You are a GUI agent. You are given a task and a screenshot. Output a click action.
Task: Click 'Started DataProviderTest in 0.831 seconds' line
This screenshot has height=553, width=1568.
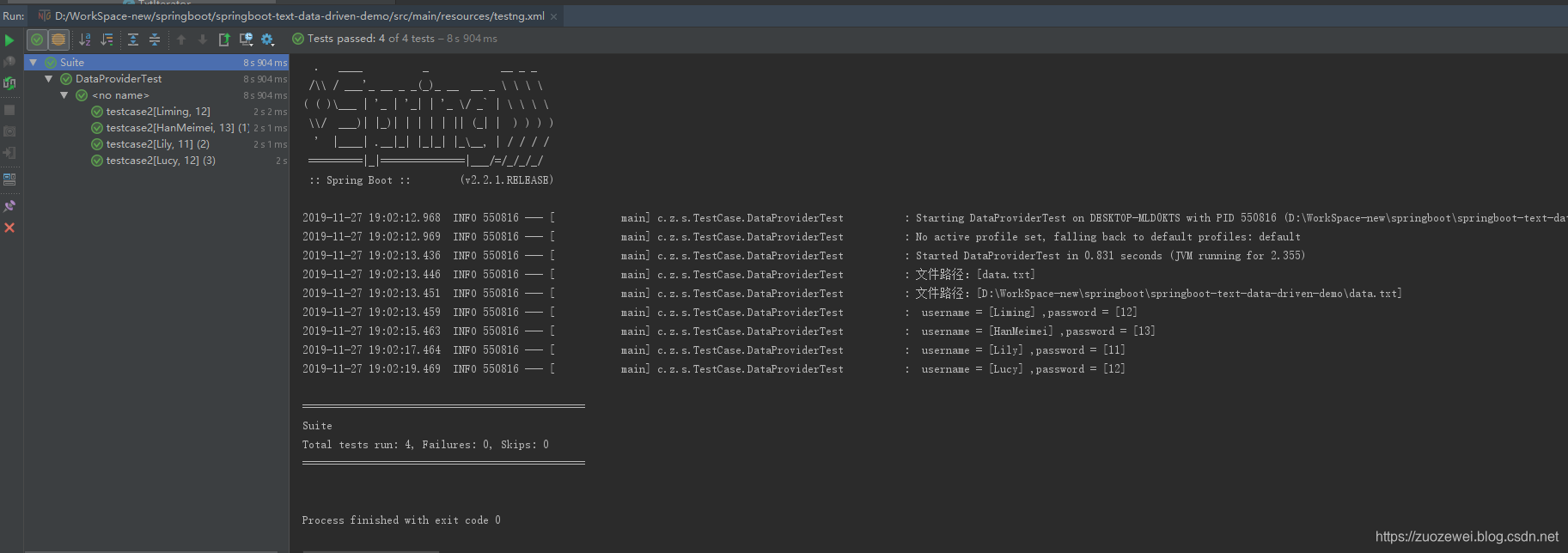[x=804, y=256]
